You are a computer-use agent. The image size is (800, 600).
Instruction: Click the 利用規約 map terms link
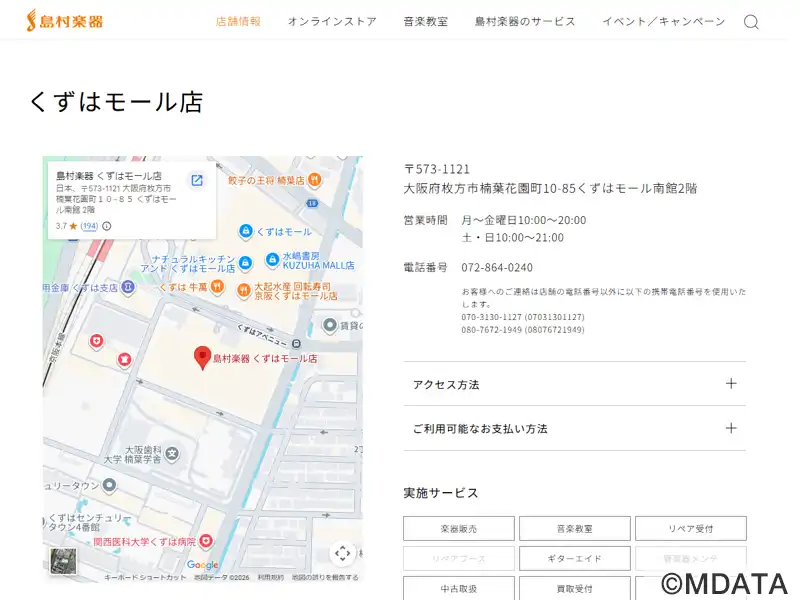pos(270,577)
